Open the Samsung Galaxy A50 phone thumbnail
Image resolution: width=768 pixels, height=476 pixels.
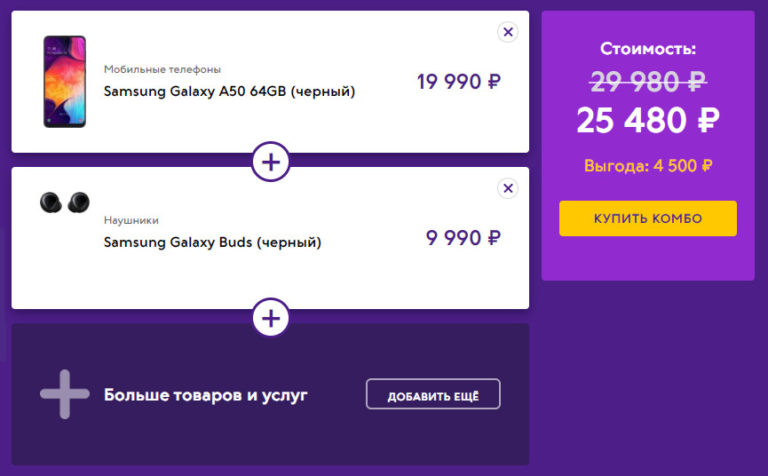pos(64,82)
